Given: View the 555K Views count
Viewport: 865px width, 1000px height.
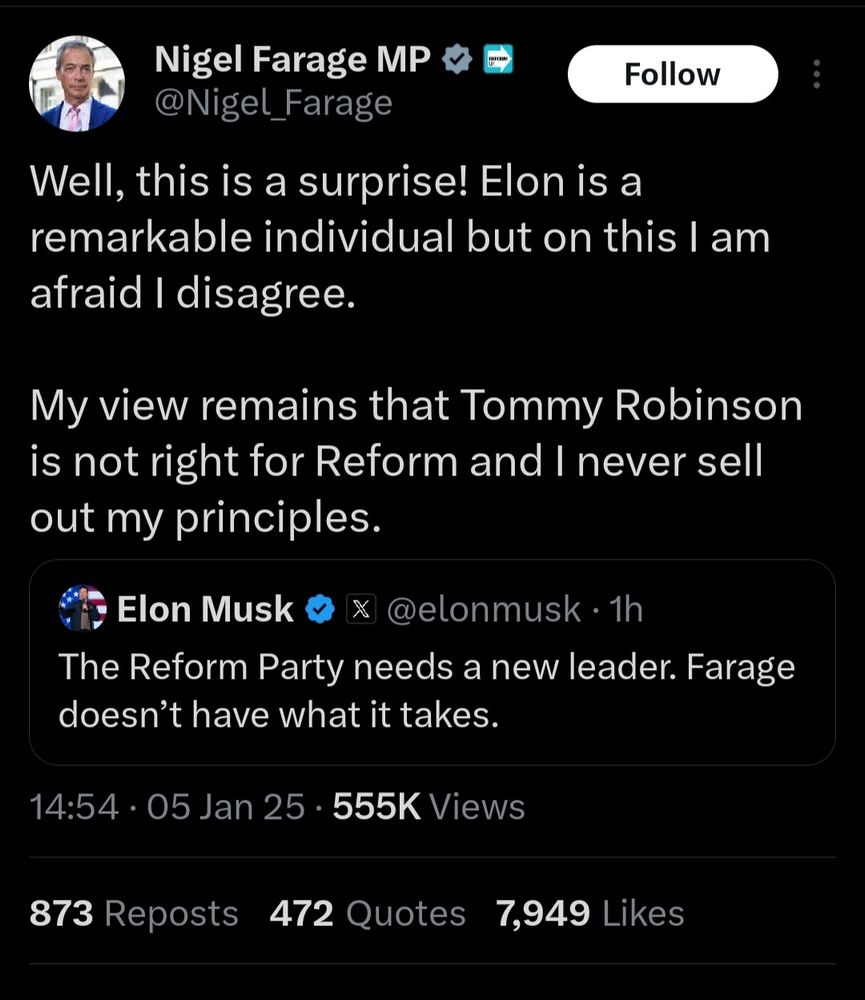Looking at the screenshot, I should [x=428, y=806].
